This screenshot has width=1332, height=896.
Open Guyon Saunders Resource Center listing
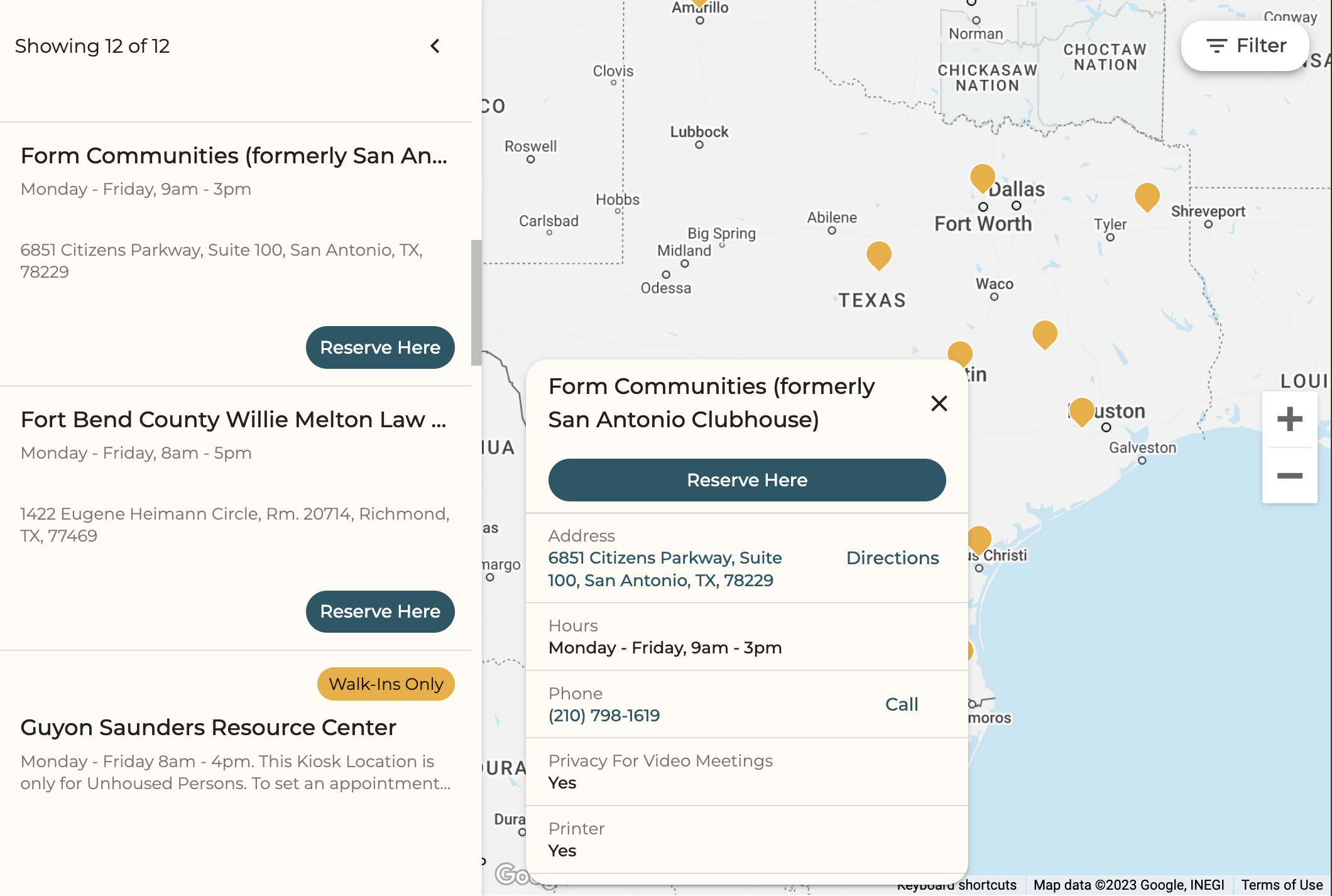tap(208, 728)
